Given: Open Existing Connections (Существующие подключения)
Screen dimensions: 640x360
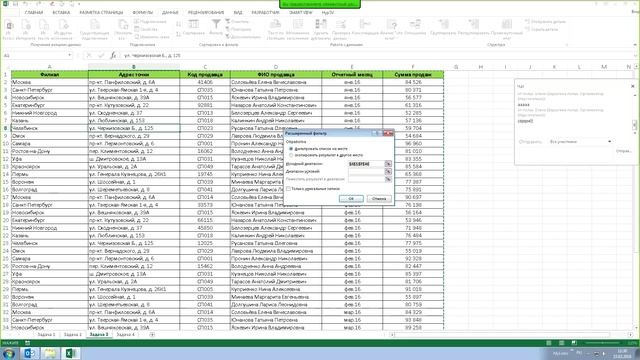Looking at the screenshot, I should [x=95, y=29].
